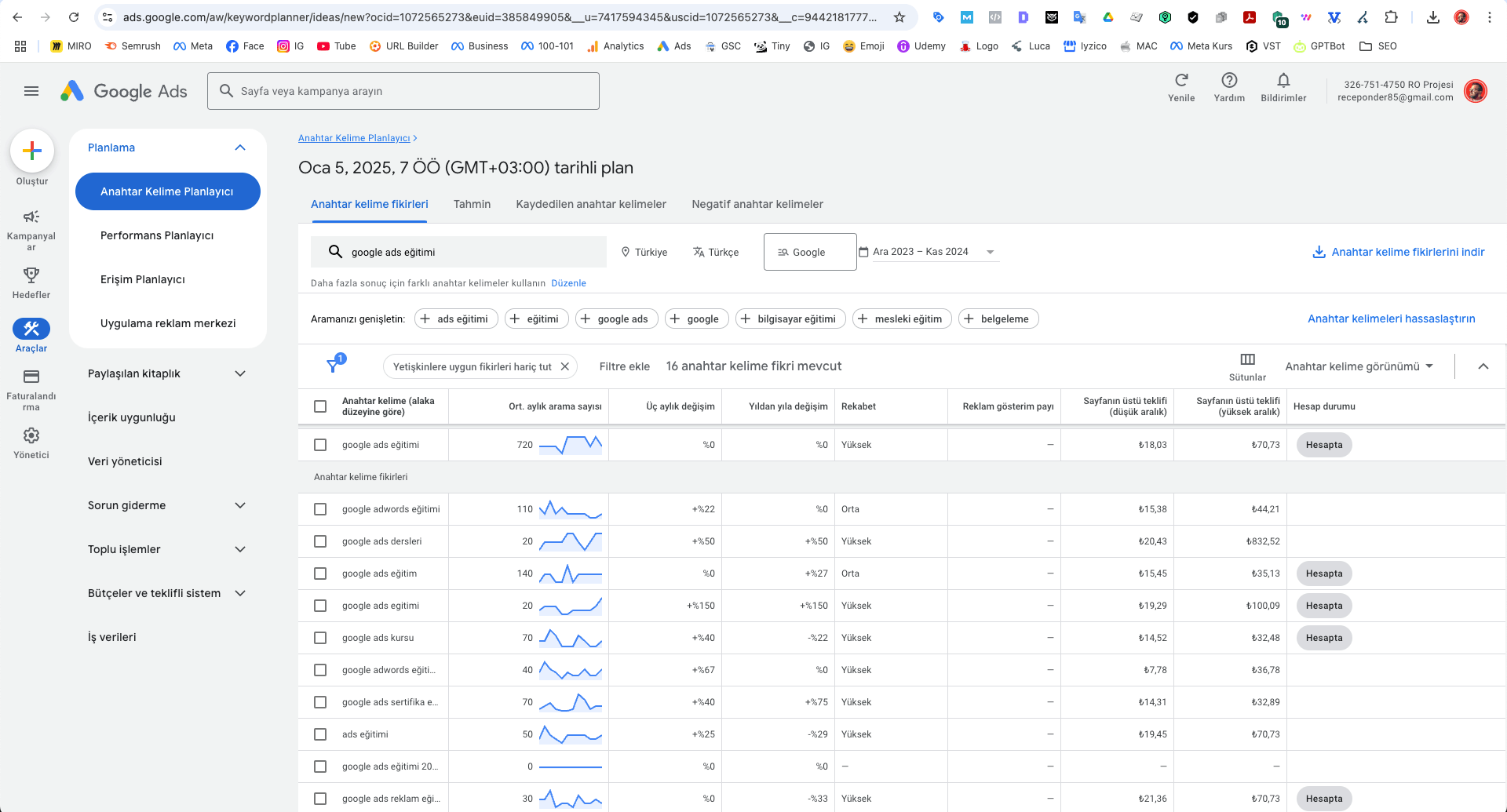
Task: Check the 'google adwords eğitimi' row
Action: (x=320, y=509)
